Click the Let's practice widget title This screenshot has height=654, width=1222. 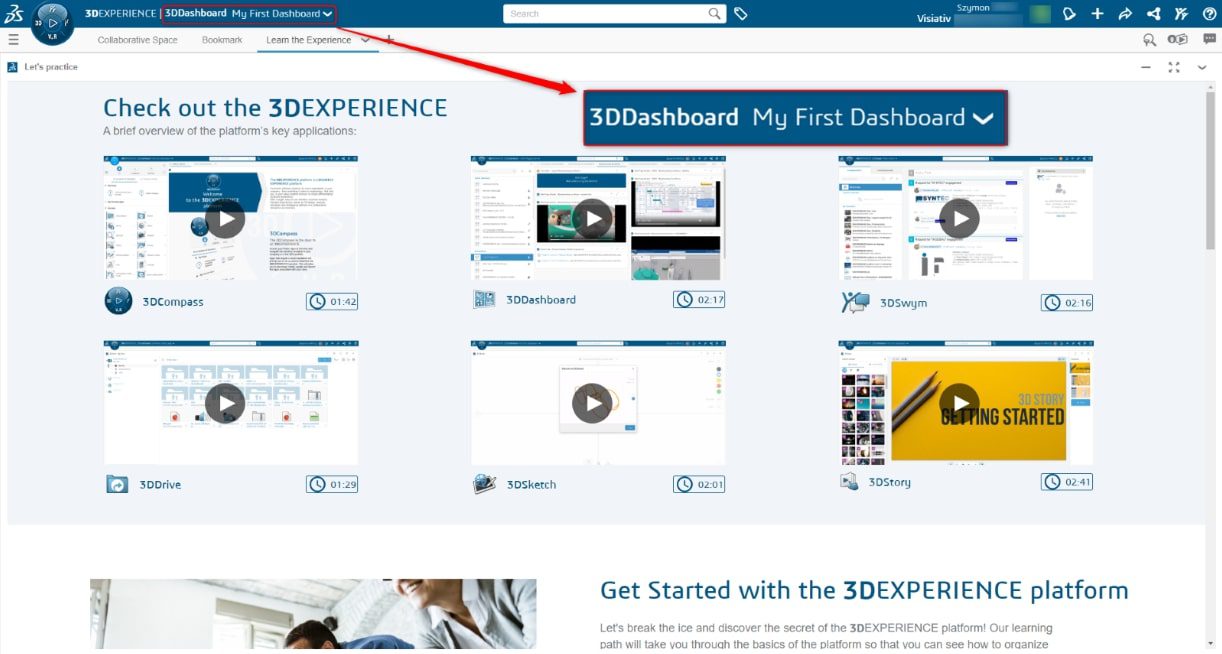[51, 67]
